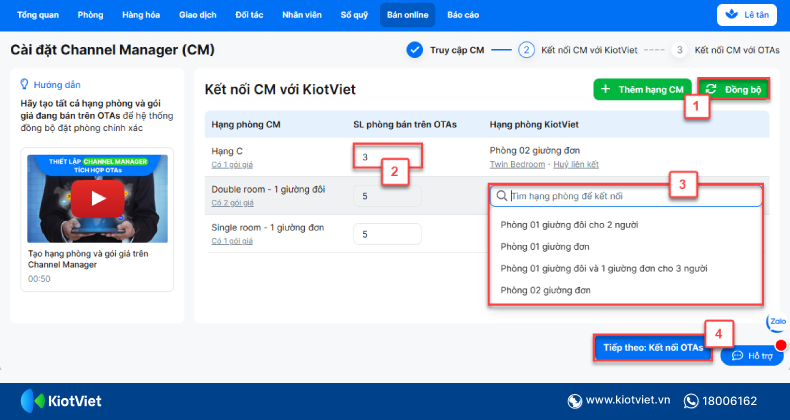The height and width of the screenshot is (420, 790).
Task: Click the Kết nối CM với OTAs step label
Action: [x=737, y=50]
